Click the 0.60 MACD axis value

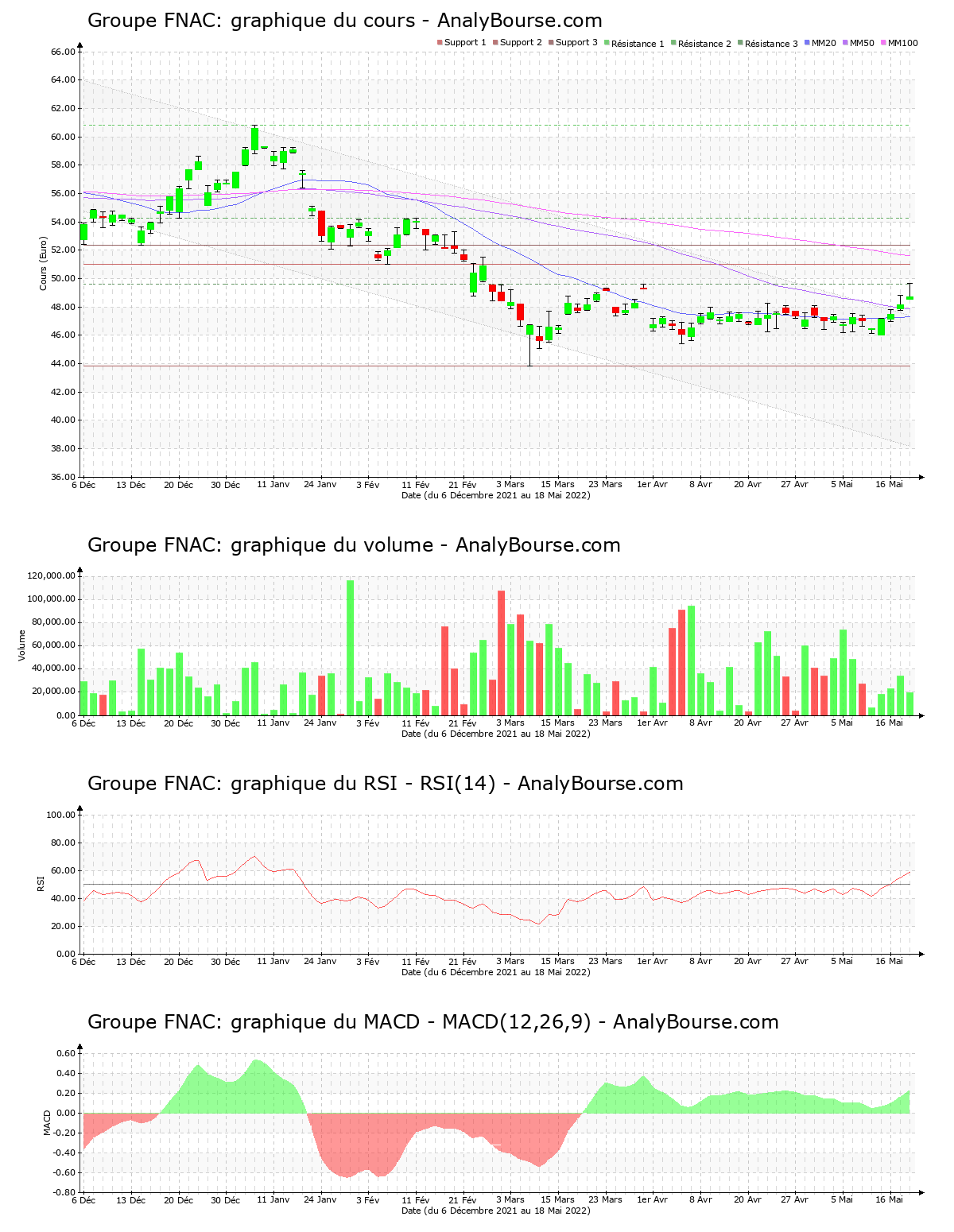point(67,1054)
